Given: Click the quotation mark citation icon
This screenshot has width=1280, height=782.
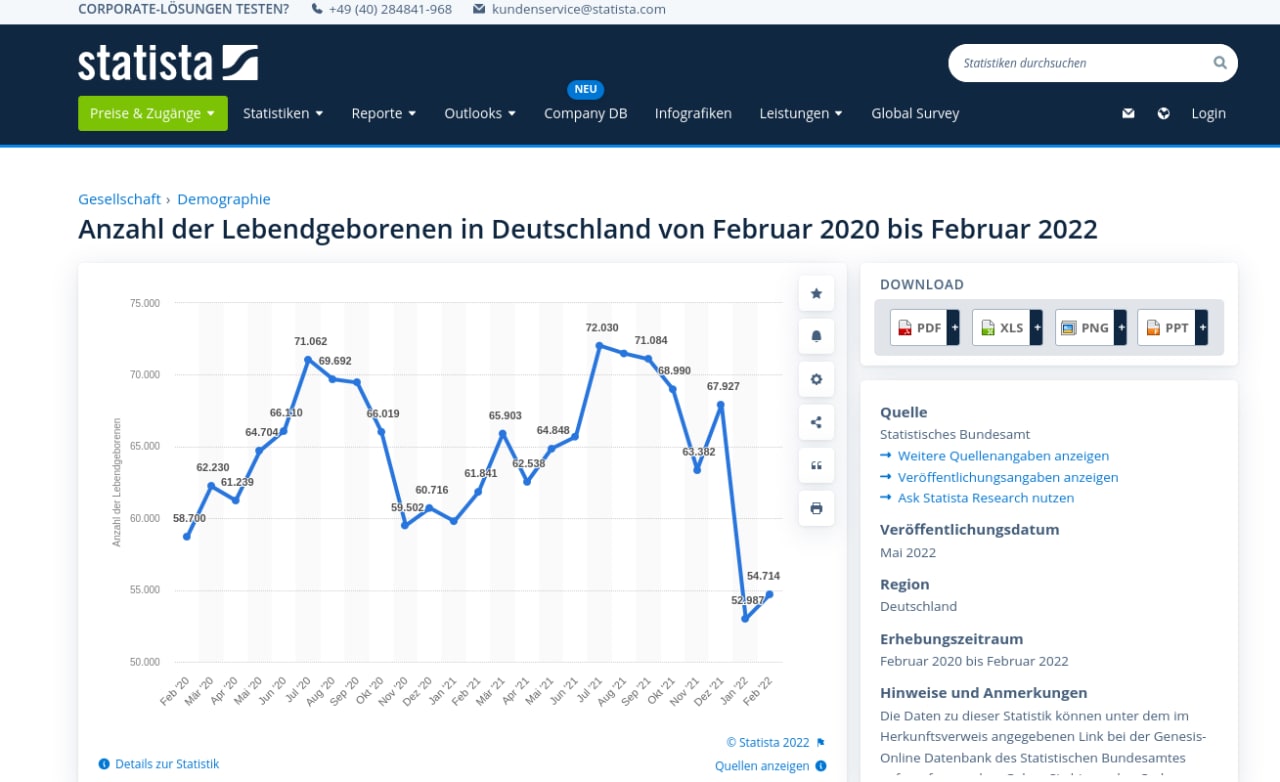Looking at the screenshot, I should click(816, 465).
